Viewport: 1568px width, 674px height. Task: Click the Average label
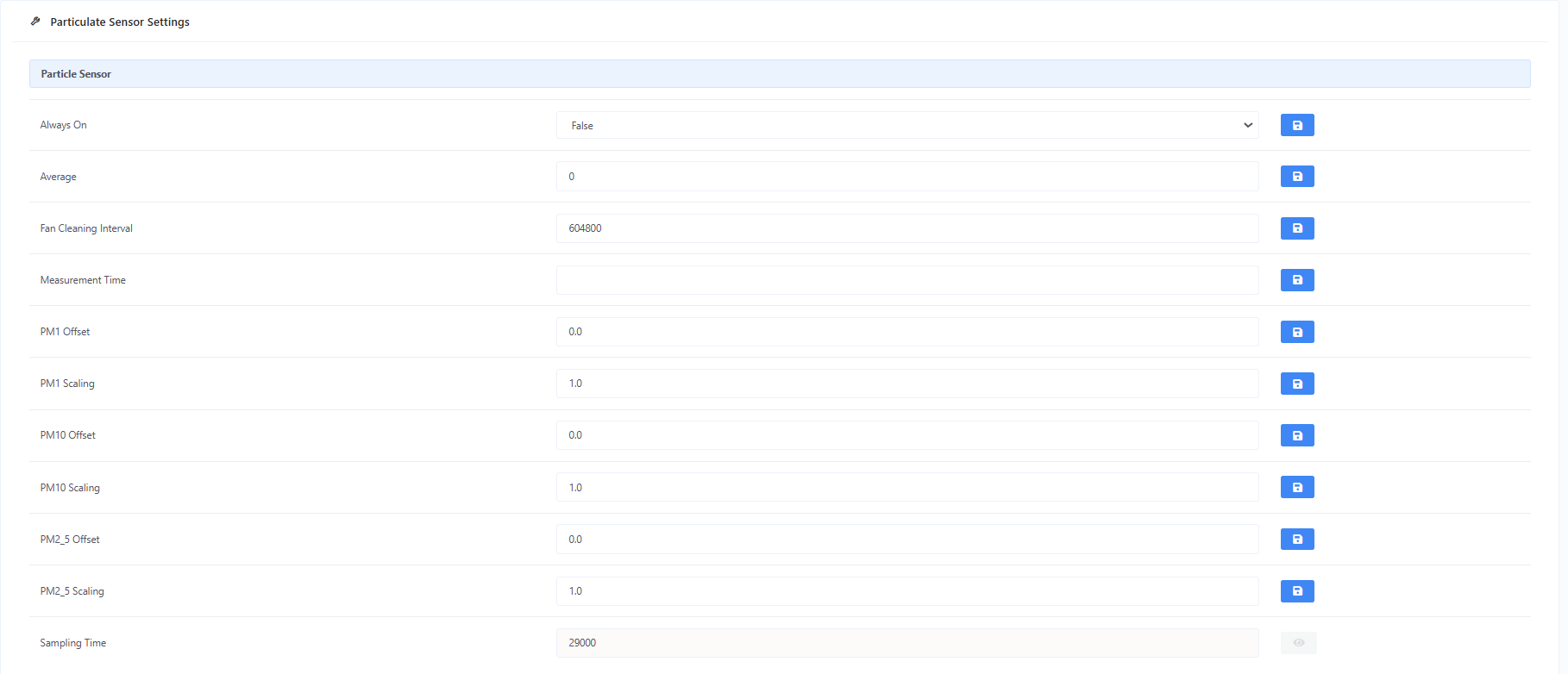coord(59,177)
